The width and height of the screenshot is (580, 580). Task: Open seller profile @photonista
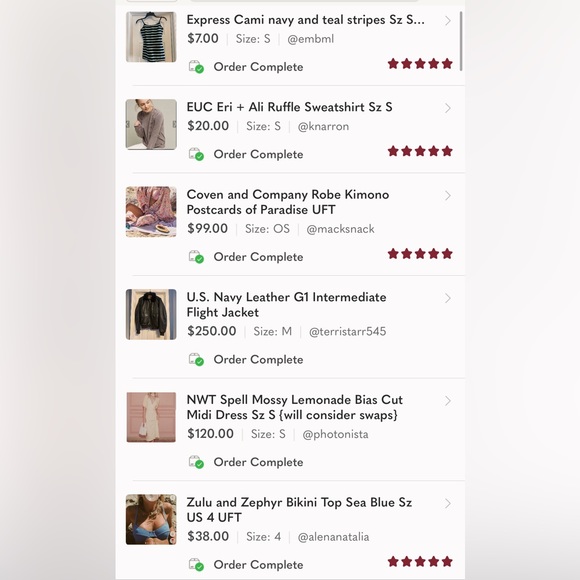point(335,434)
